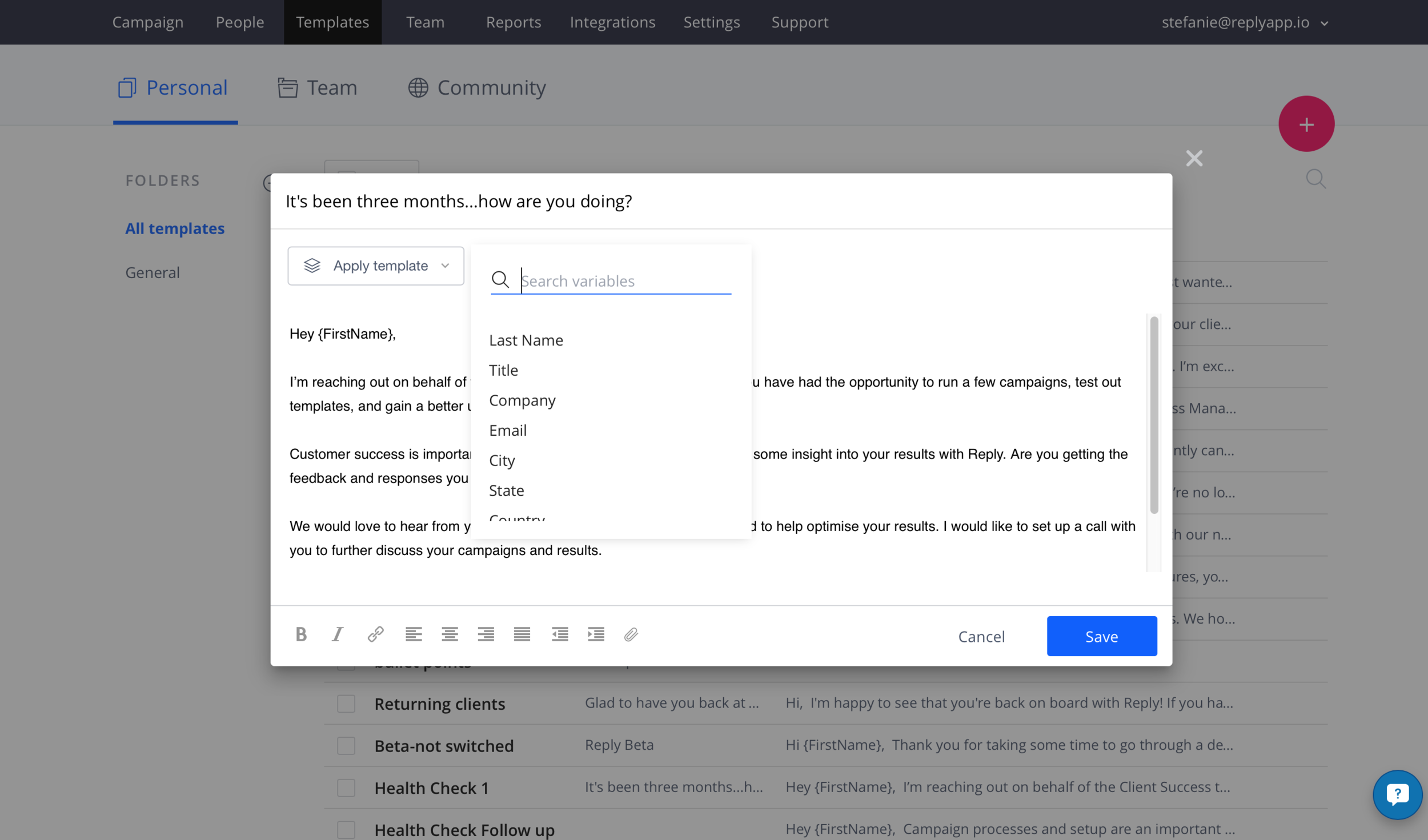Open the help chat bubble

point(1397,794)
